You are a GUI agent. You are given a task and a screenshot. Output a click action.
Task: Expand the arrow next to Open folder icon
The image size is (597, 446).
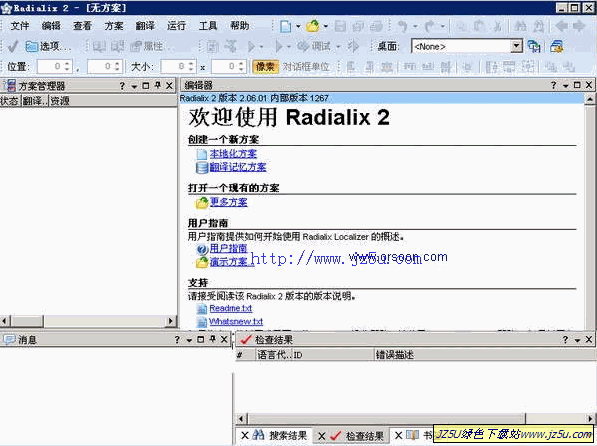(326, 26)
